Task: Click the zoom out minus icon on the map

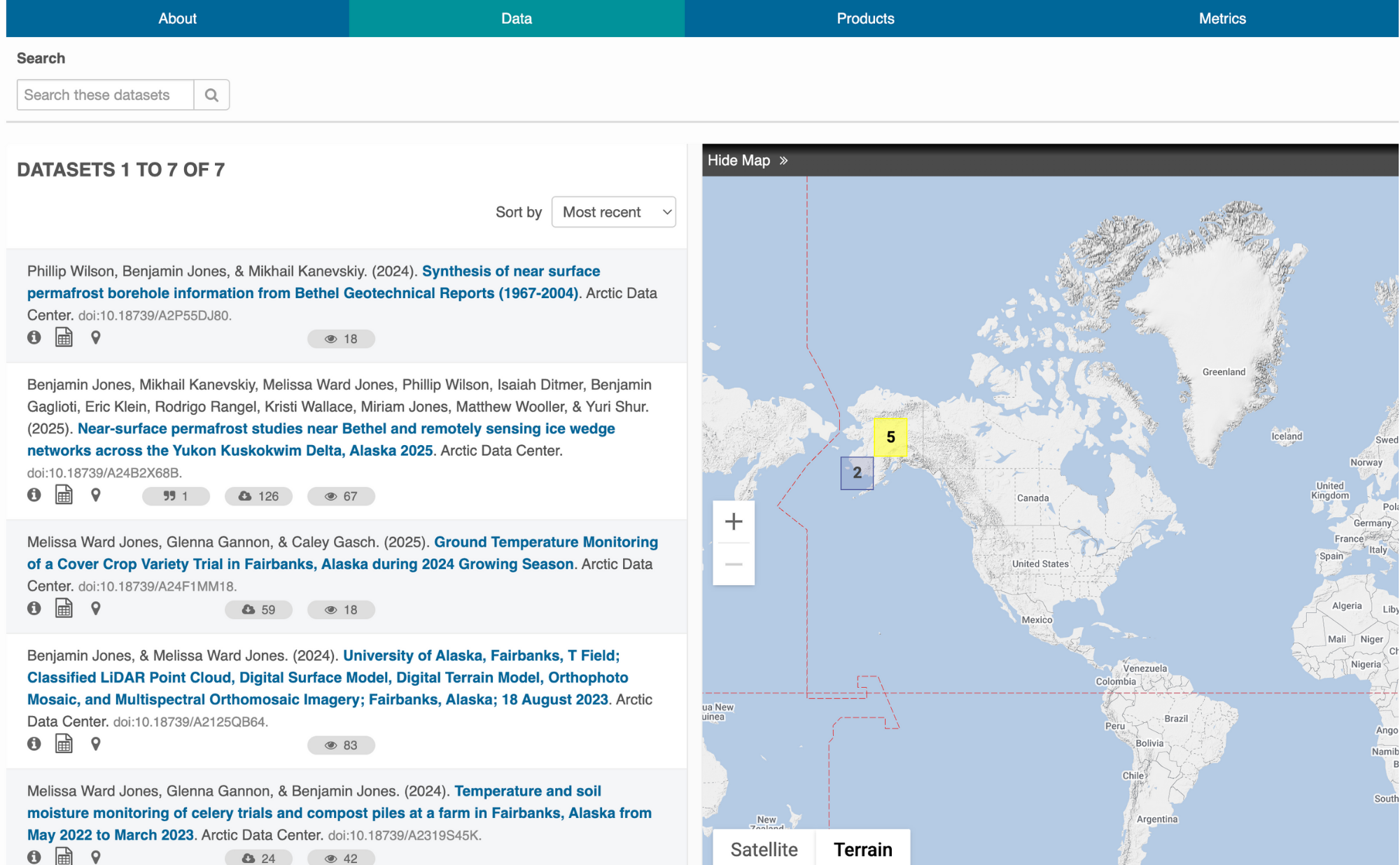Action: (733, 563)
